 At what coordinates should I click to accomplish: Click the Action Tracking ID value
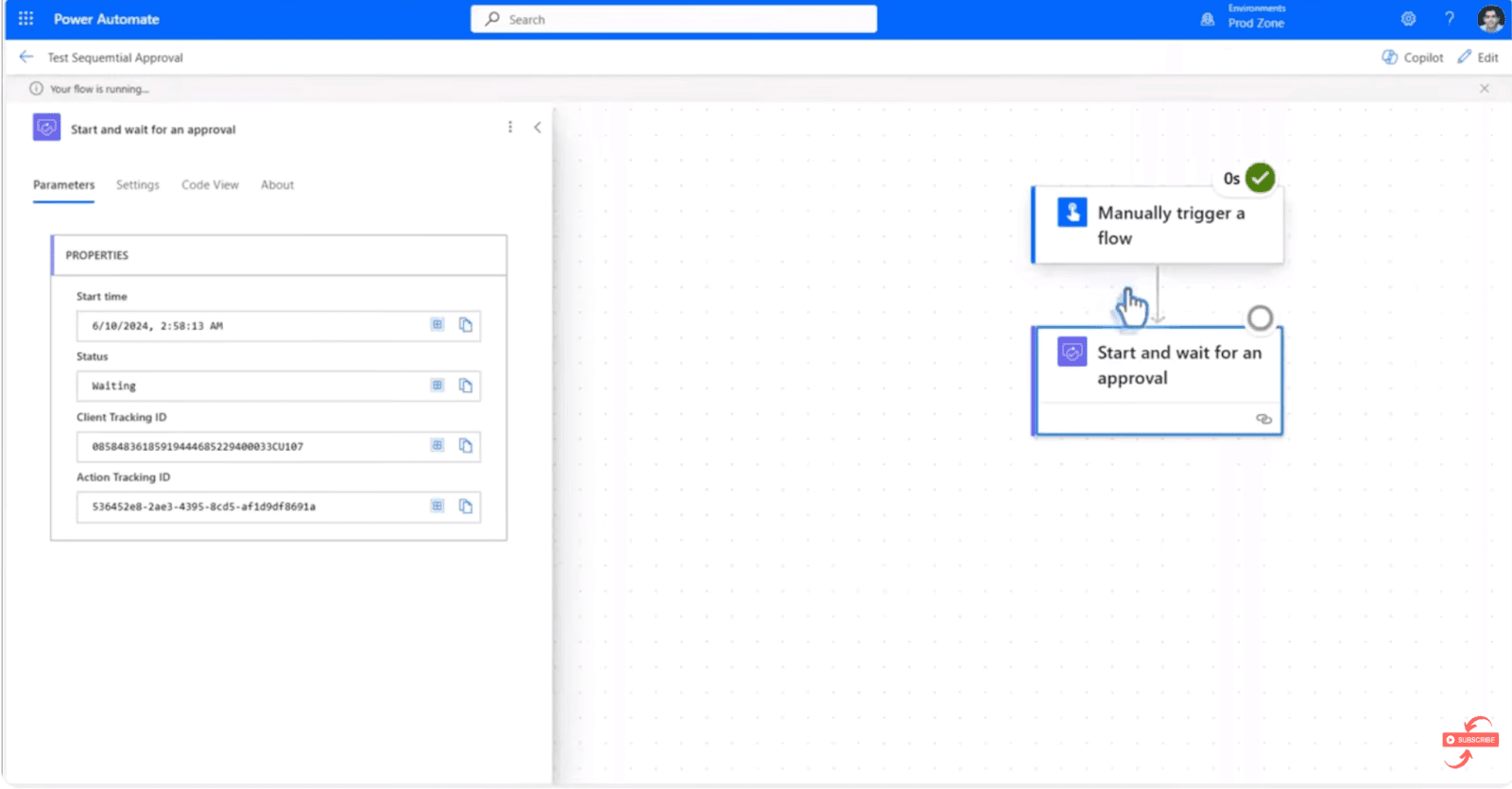point(279,507)
